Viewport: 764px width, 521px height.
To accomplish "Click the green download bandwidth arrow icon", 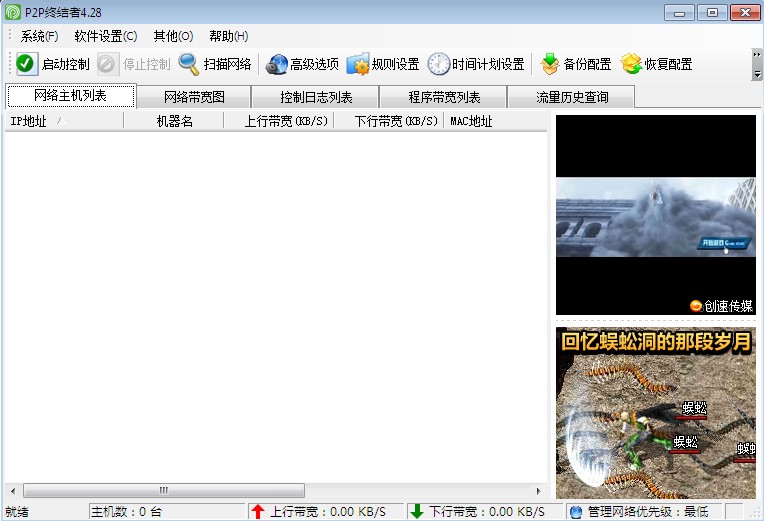I will (417, 511).
